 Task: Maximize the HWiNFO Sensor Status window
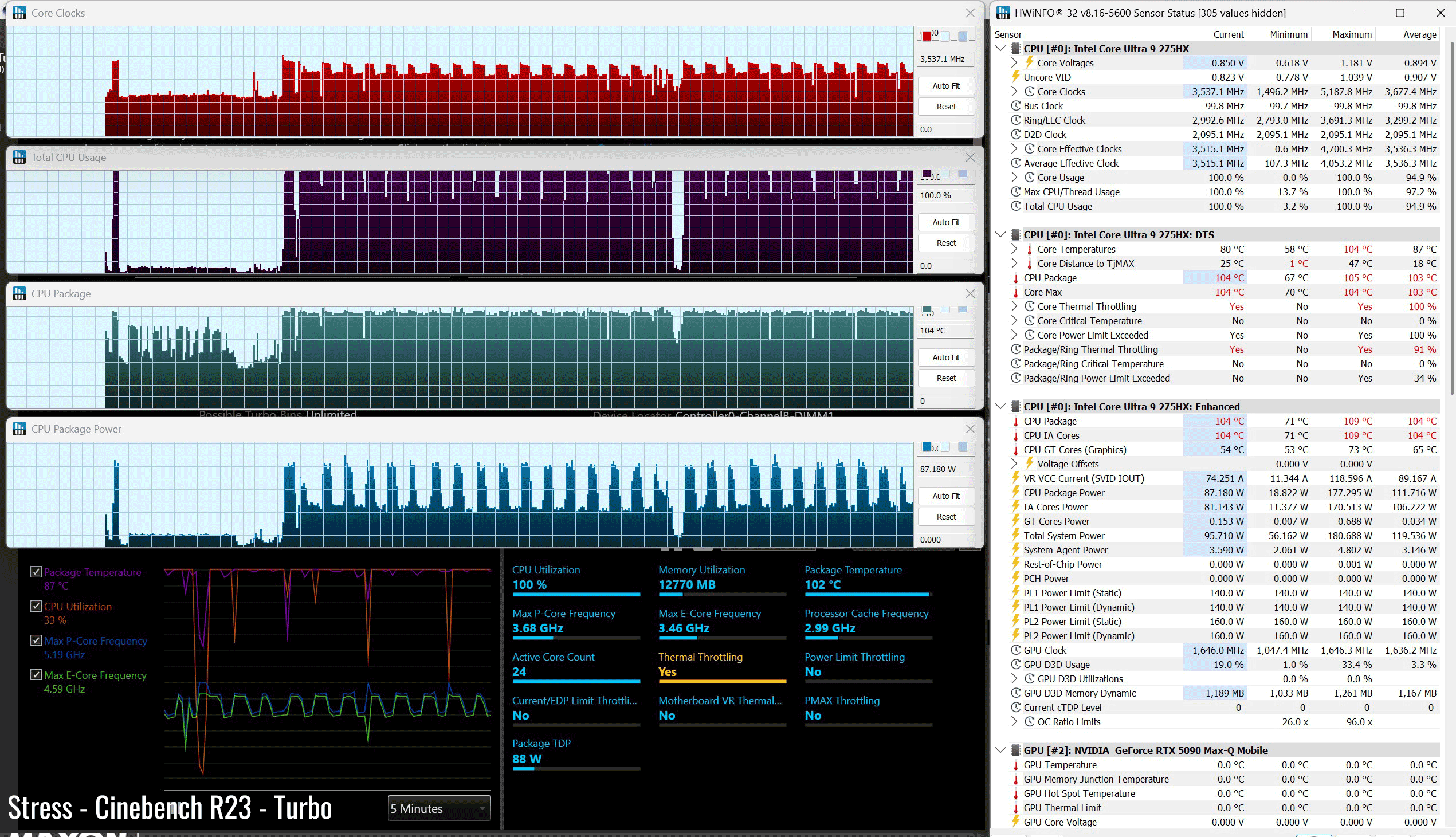point(1400,13)
